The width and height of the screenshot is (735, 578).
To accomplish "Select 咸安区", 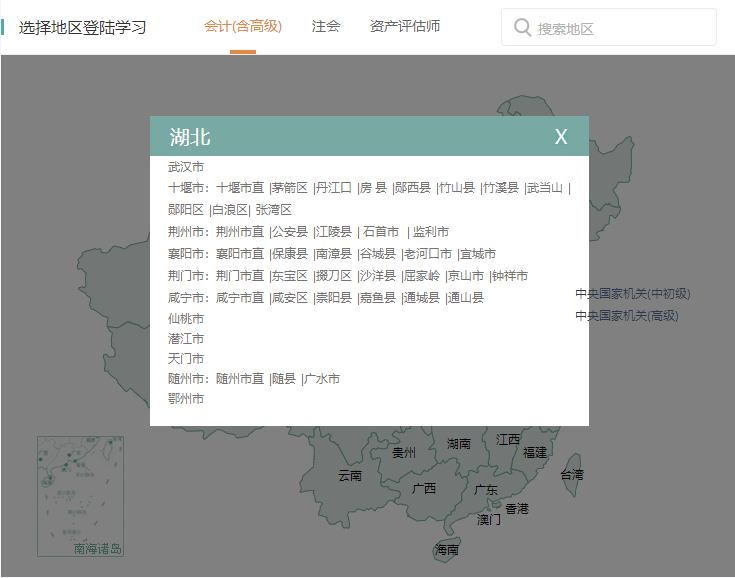I will tap(290, 298).
